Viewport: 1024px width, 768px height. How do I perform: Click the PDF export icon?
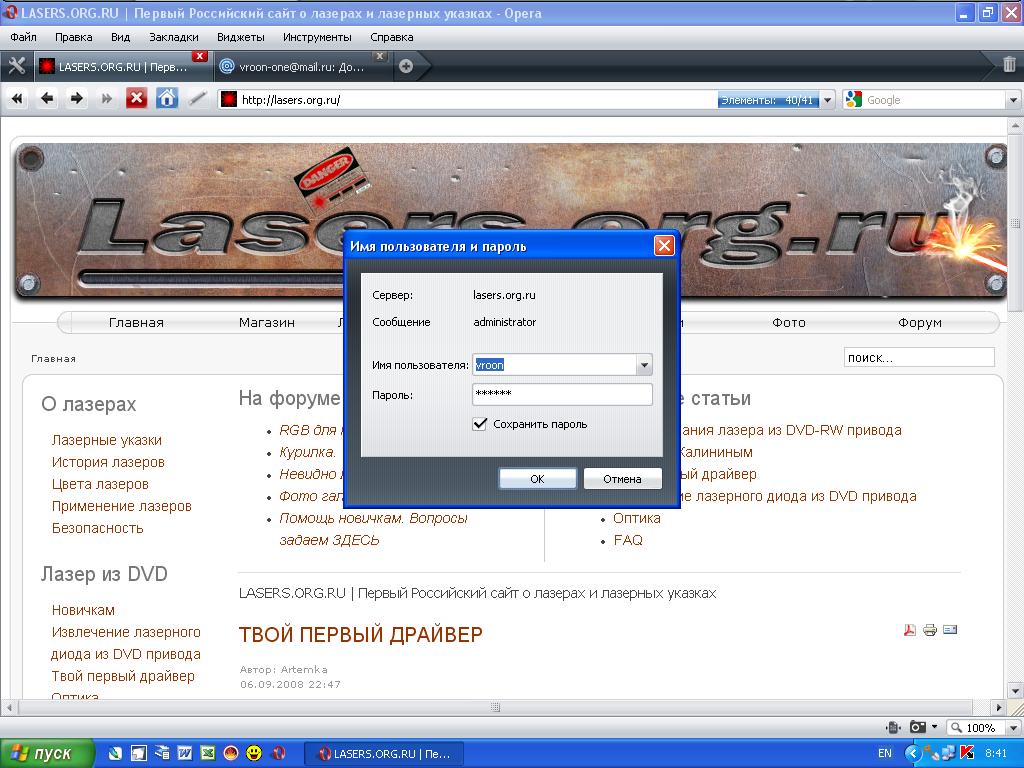click(x=910, y=630)
